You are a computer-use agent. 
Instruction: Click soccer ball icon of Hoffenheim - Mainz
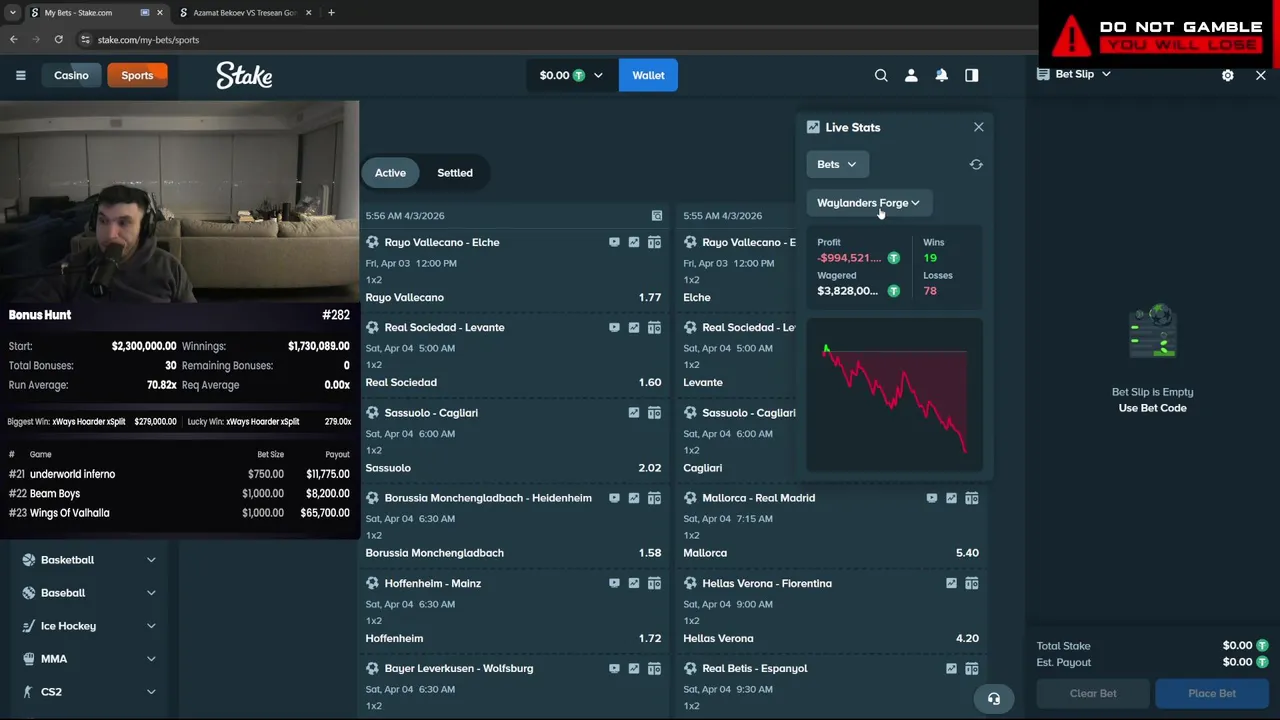click(372, 583)
